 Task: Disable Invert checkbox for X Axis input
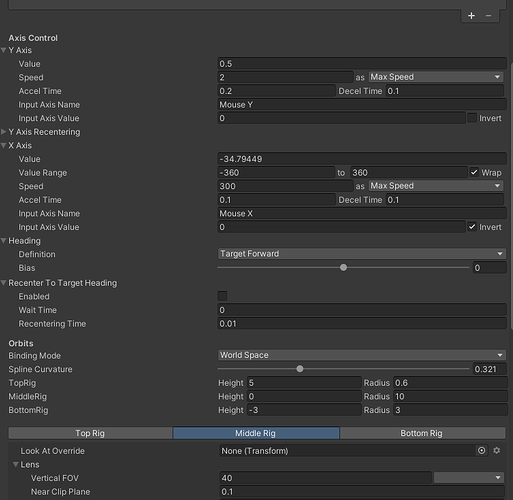coord(472,227)
